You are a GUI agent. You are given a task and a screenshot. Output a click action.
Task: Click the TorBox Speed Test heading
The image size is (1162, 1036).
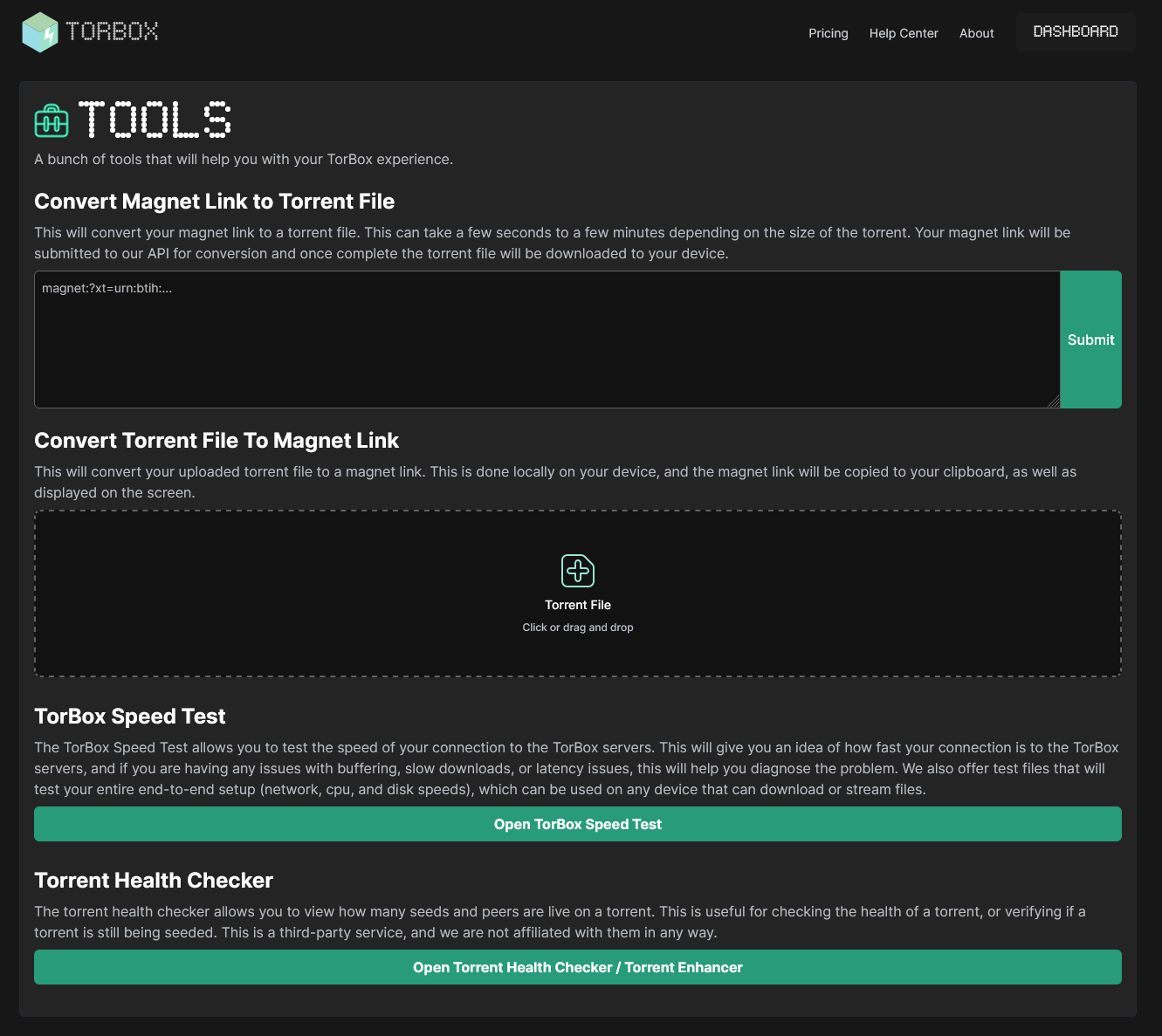point(130,717)
